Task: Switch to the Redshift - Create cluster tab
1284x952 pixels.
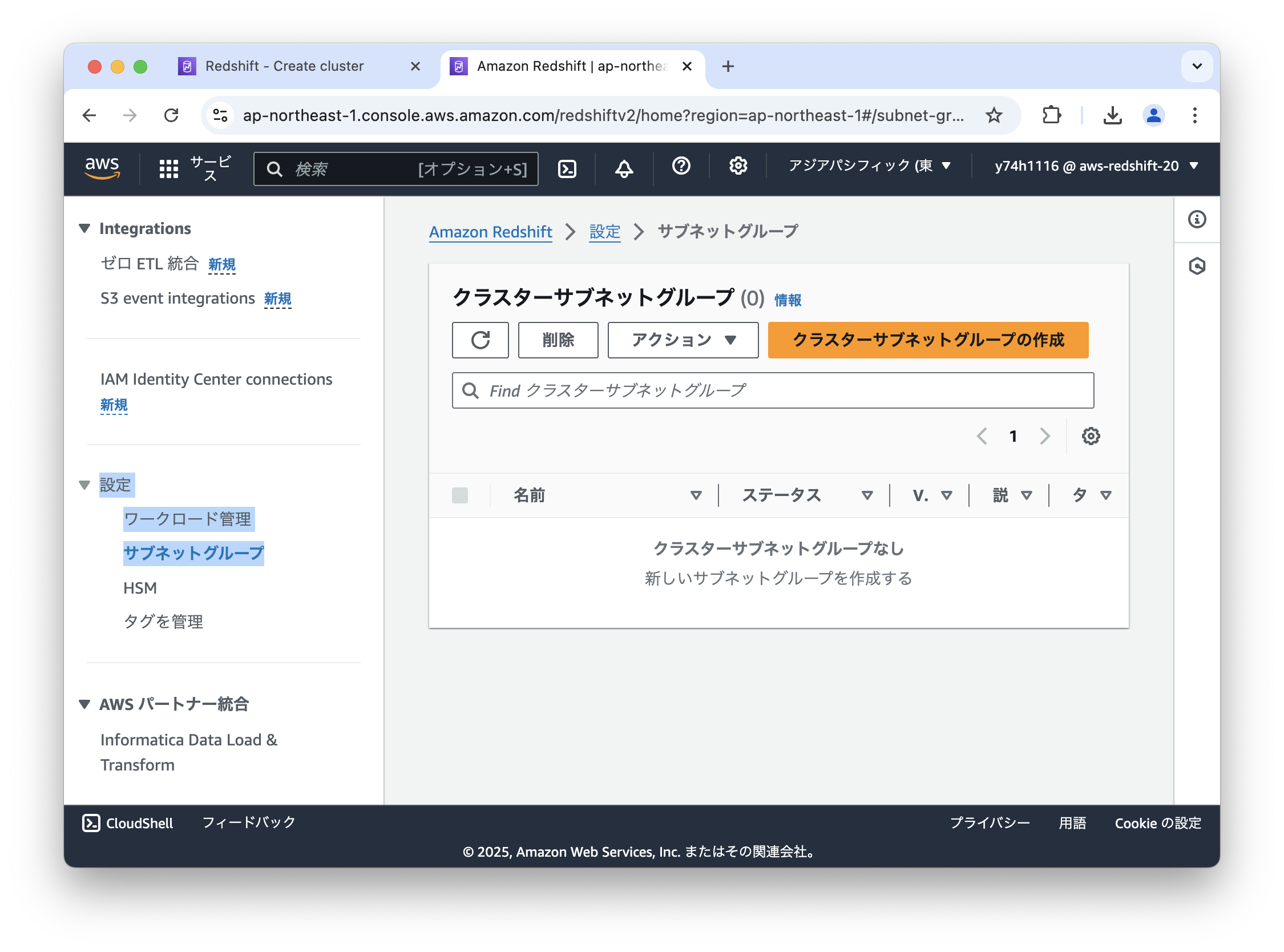Action: click(285, 66)
